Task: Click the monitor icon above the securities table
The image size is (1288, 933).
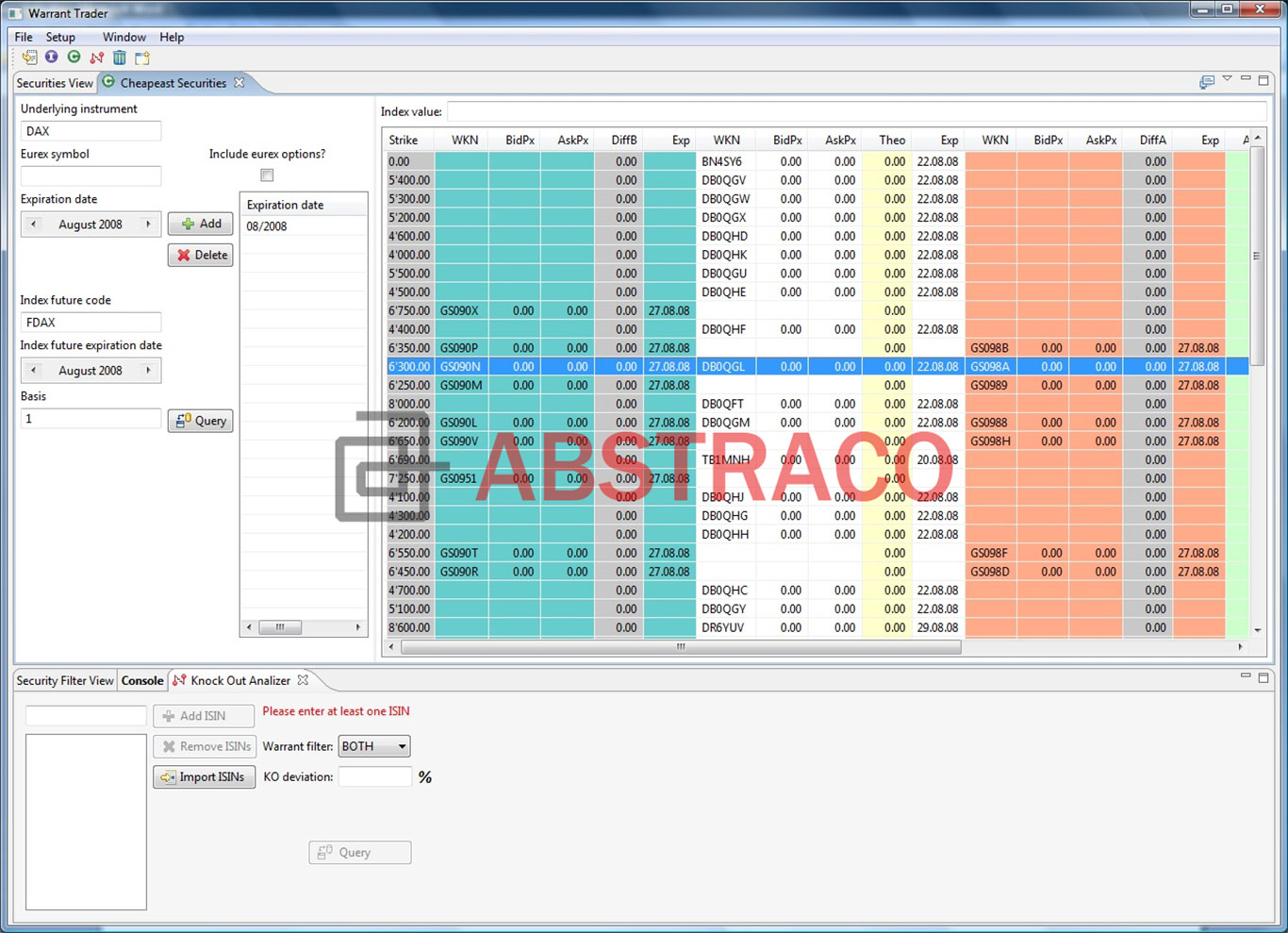Action: [x=1207, y=82]
